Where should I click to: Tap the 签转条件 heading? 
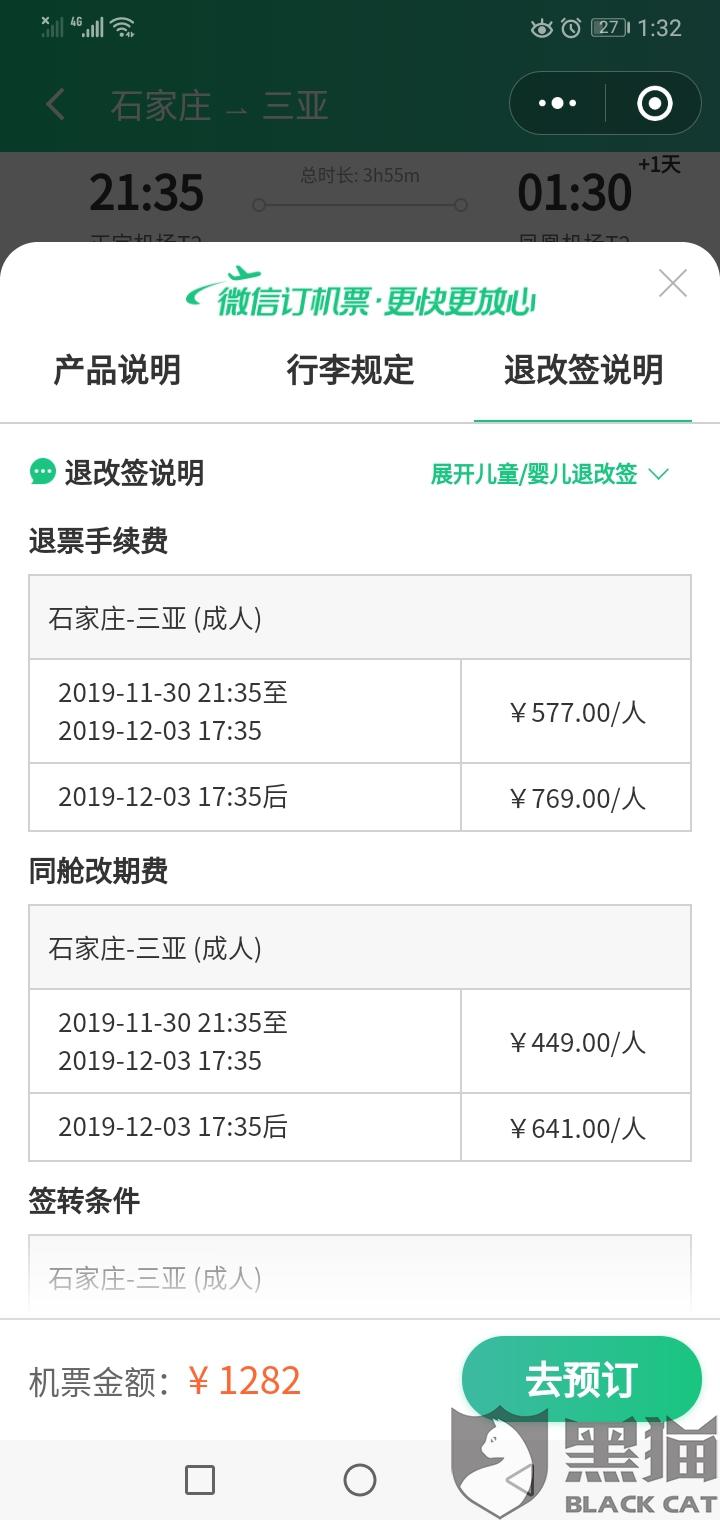point(84,1200)
